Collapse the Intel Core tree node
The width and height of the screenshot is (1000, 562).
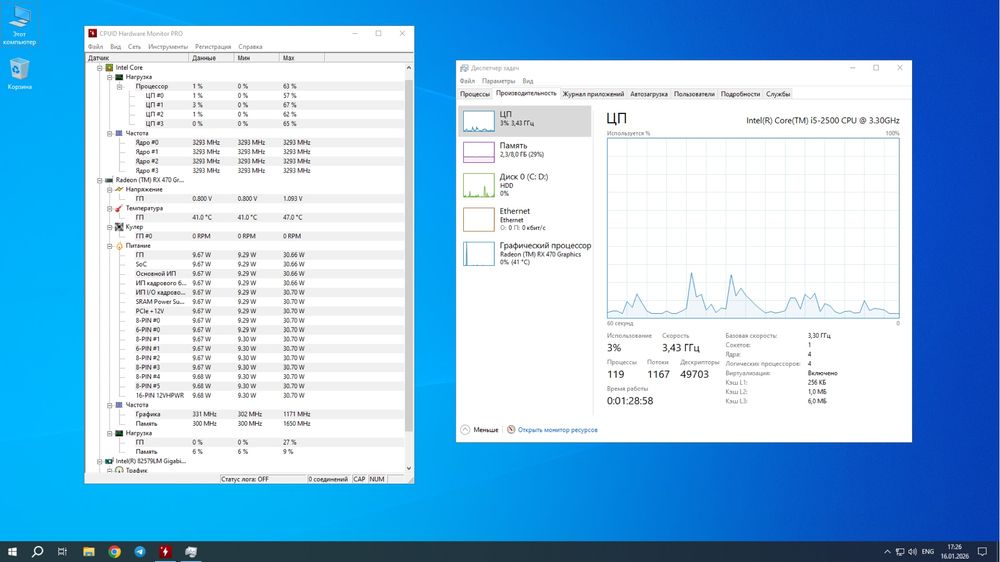(99, 68)
